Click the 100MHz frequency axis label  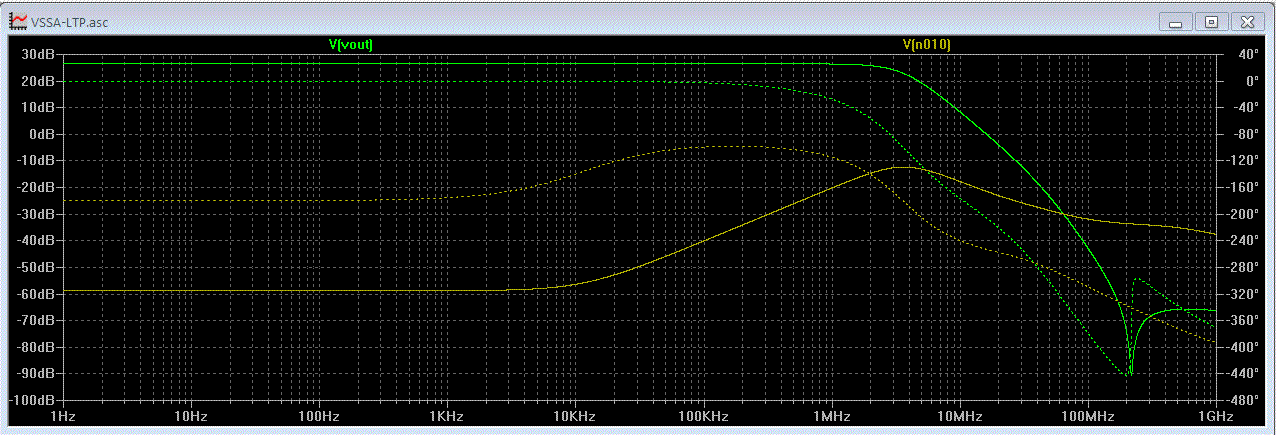tap(1086, 415)
